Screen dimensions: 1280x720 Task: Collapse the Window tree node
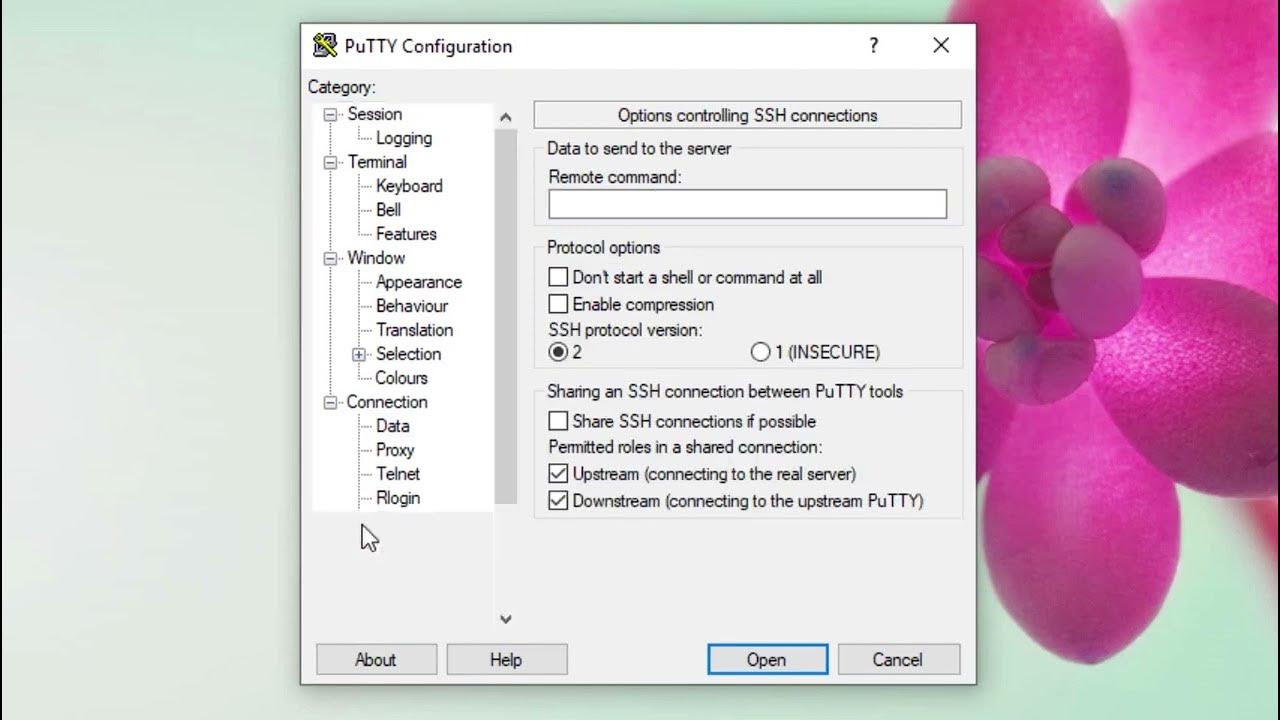click(330, 259)
